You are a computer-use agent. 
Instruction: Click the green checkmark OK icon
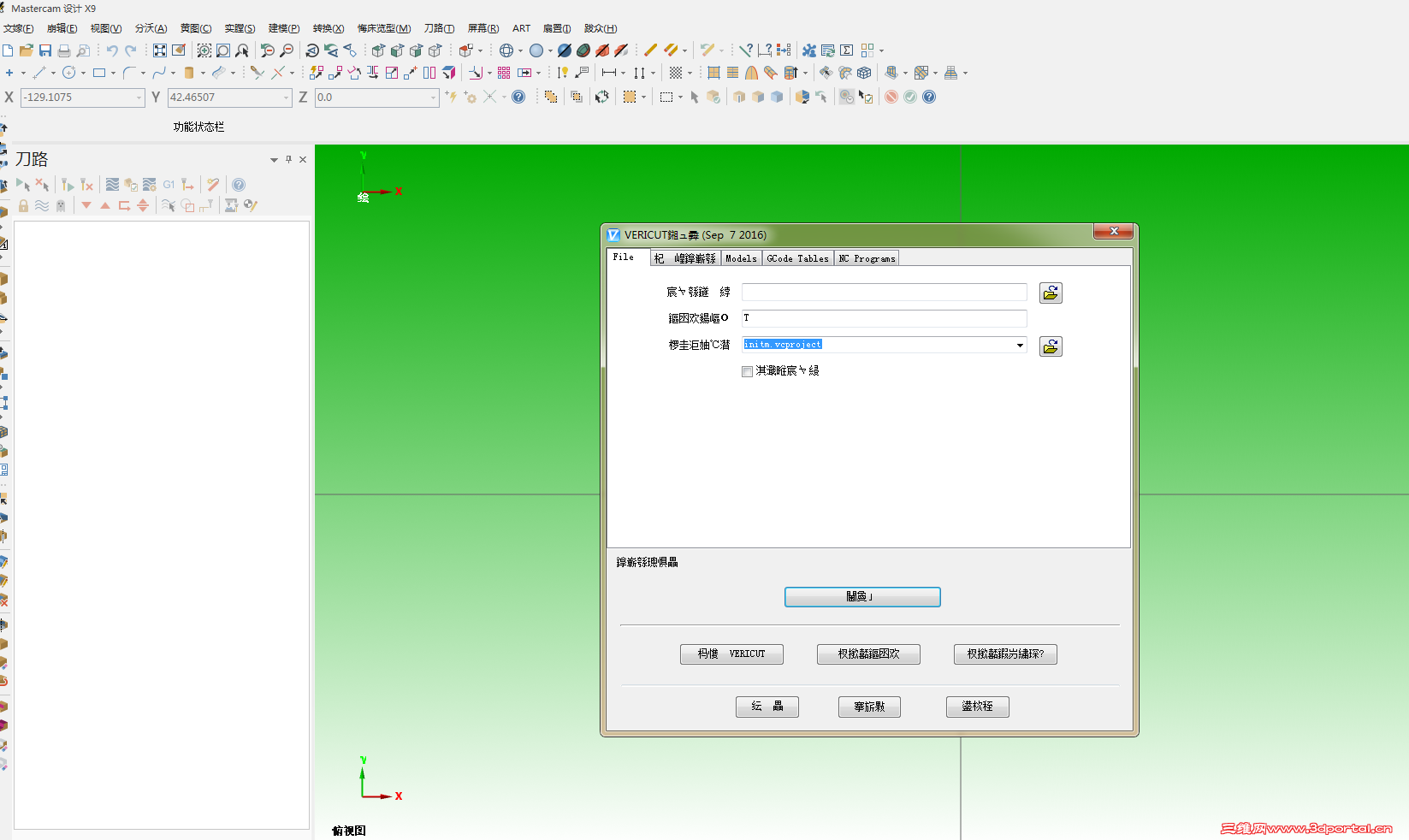(910, 97)
